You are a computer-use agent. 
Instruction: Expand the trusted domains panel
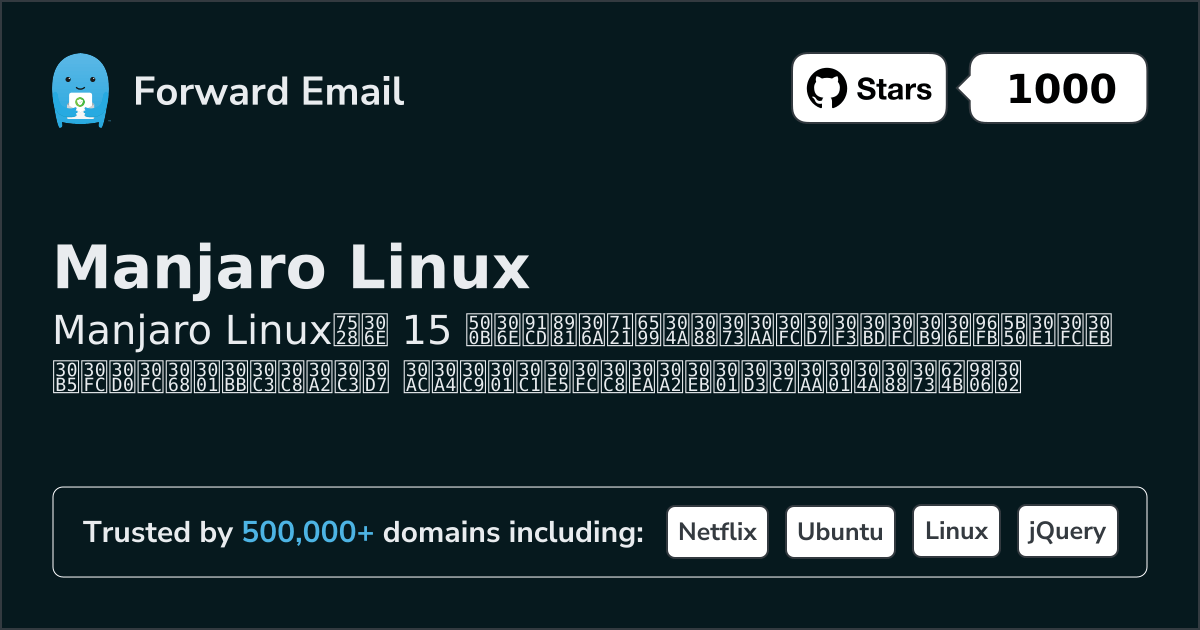point(600,531)
